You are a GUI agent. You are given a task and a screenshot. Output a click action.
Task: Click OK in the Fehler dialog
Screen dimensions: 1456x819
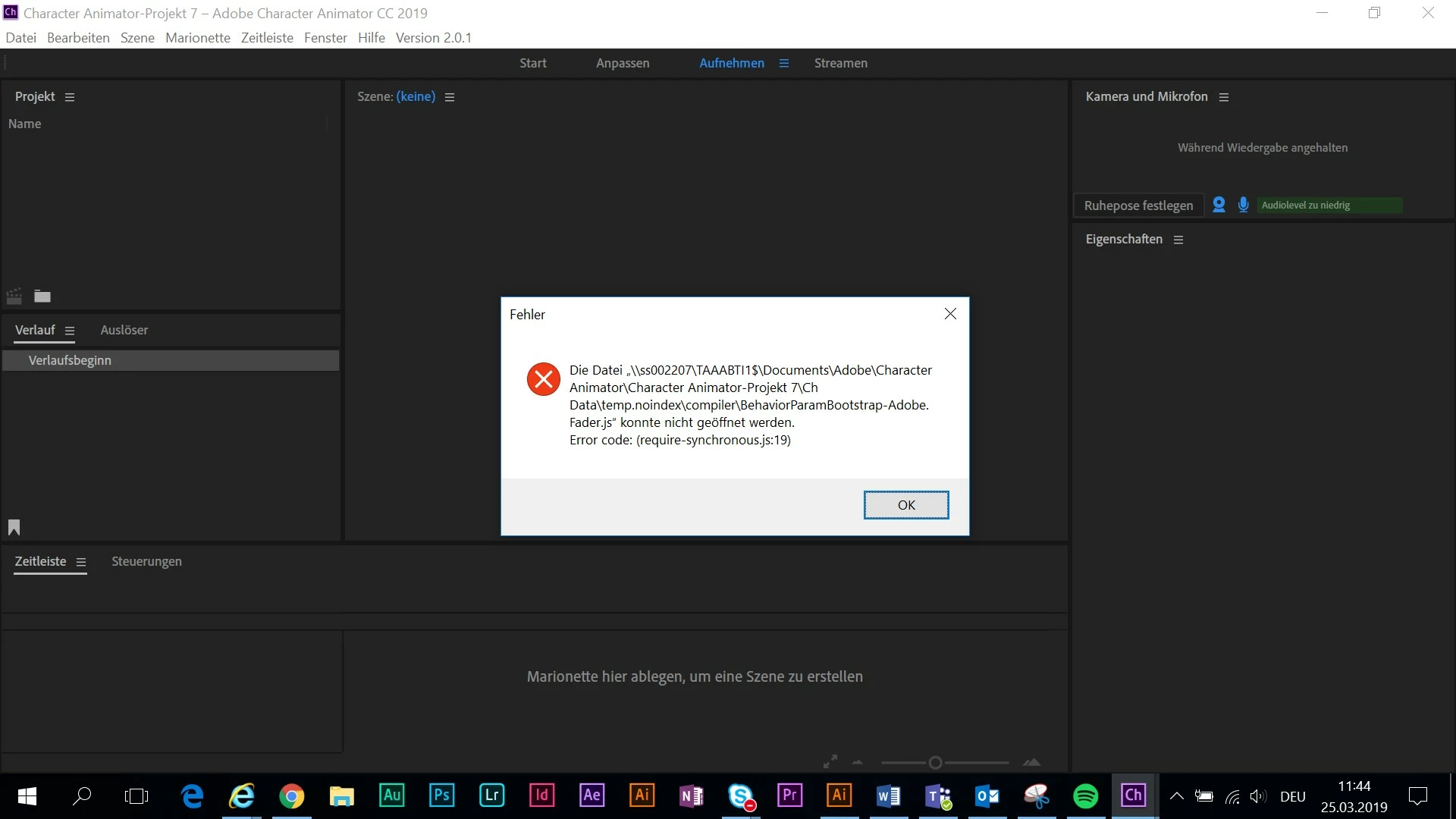(905, 505)
